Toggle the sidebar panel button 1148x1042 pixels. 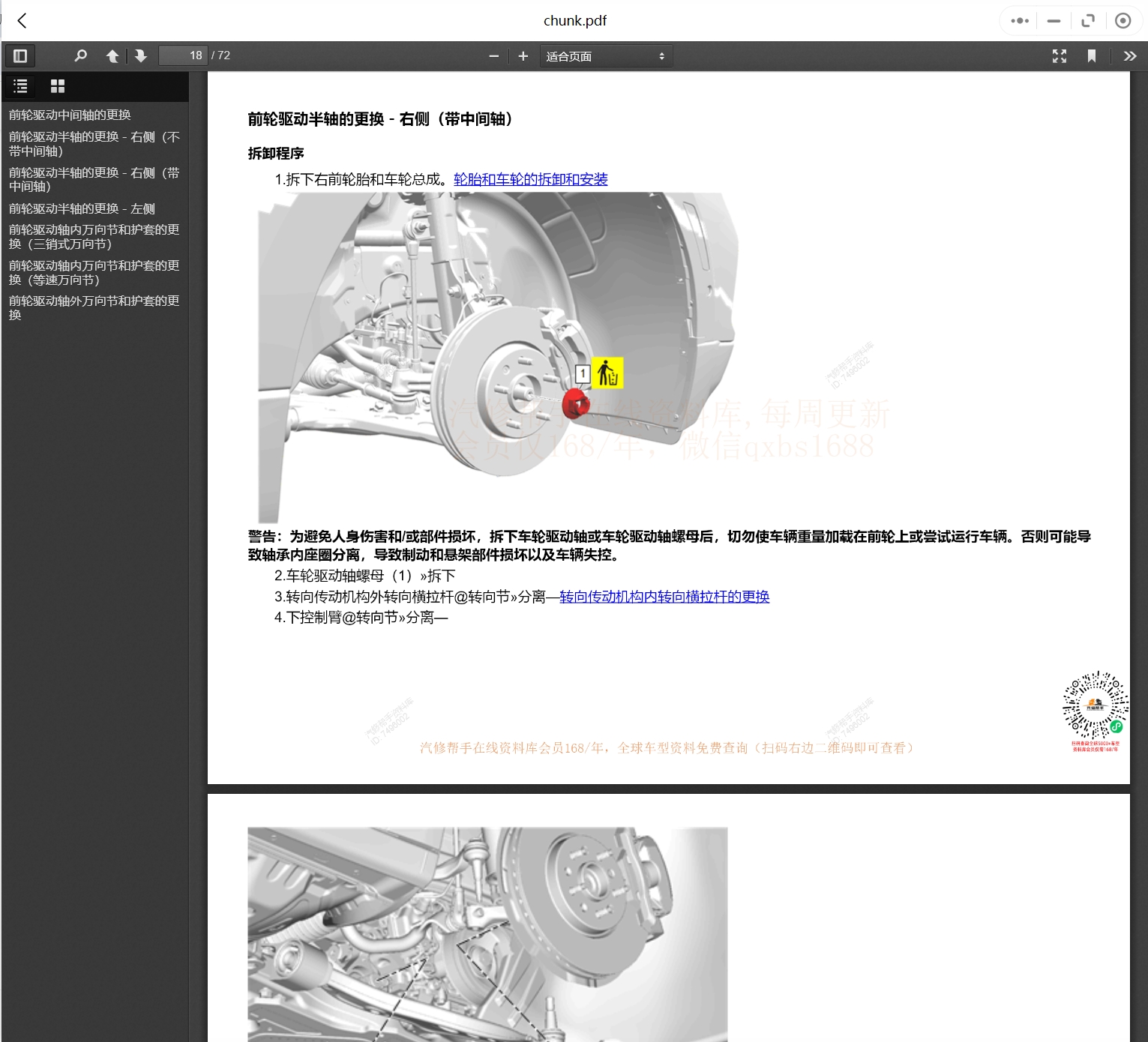pos(20,56)
